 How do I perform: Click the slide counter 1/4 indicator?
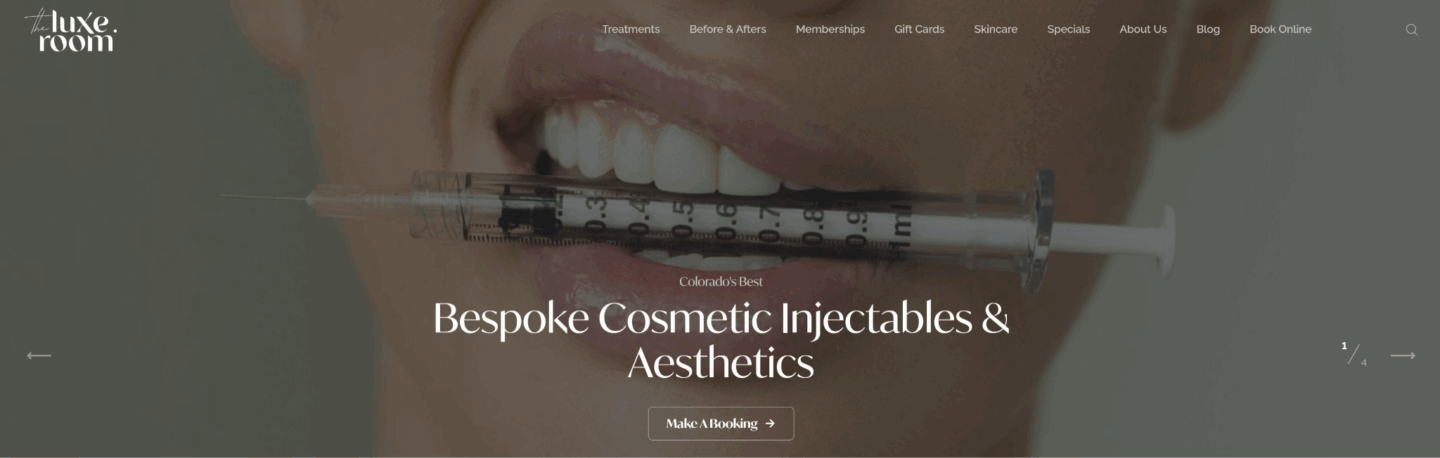click(1354, 354)
